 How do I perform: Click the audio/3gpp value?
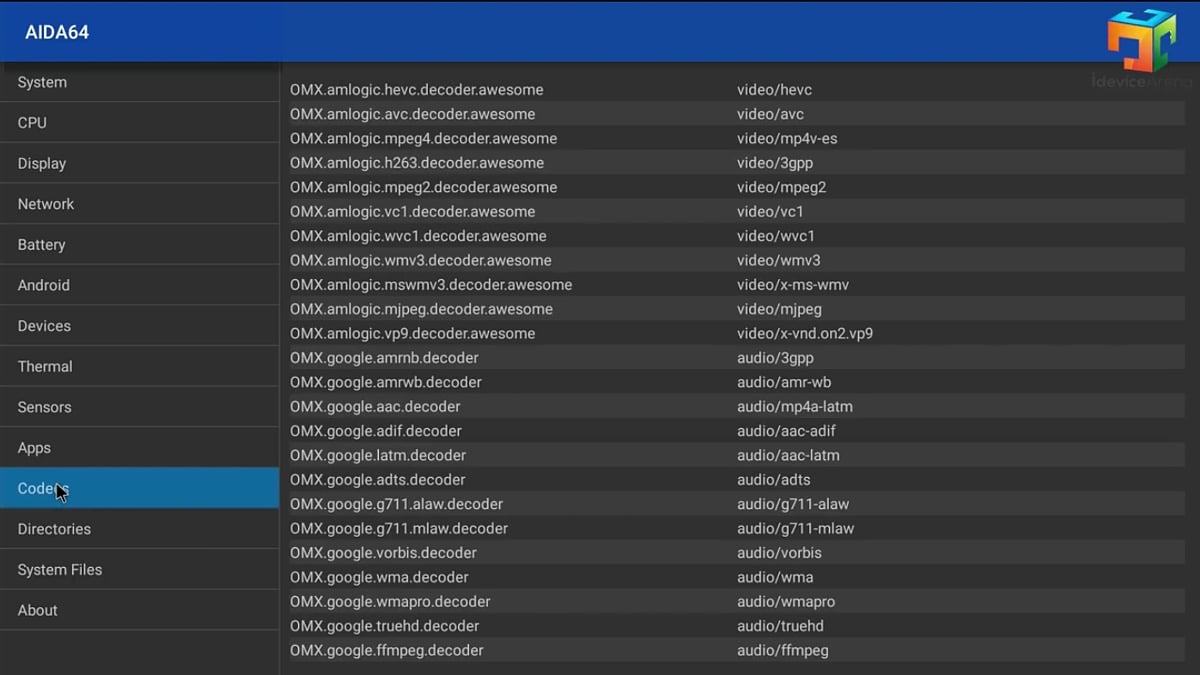click(775, 357)
